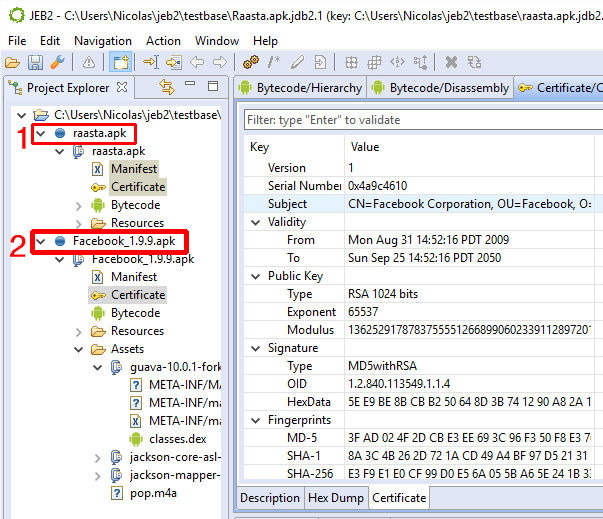Expand the raasta.apk Resources folder
Image resolution: width=603 pixels, height=519 pixels.
(78, 223)
